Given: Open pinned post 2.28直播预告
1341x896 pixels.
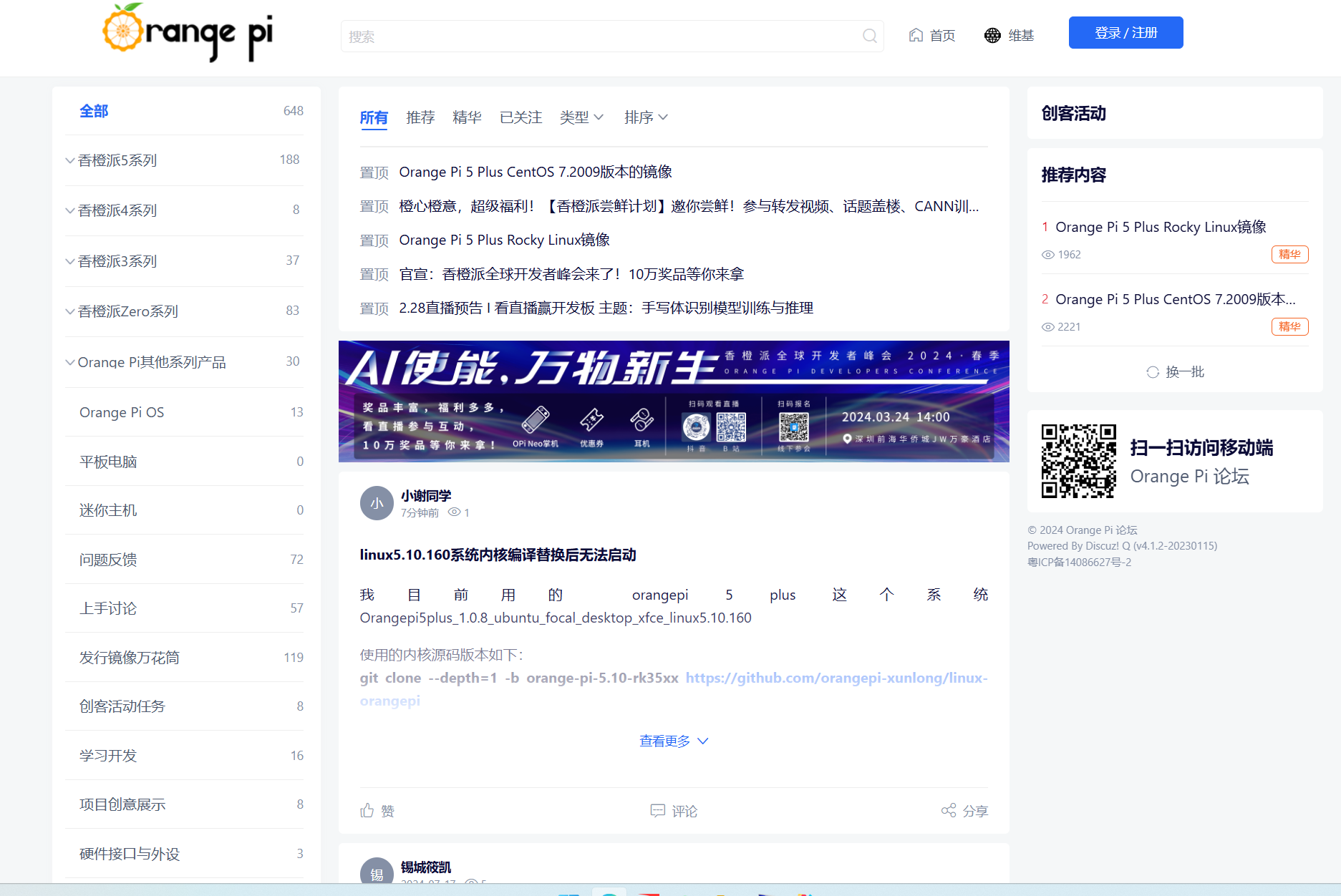Looking at the screenshot, I should (606, 308).
